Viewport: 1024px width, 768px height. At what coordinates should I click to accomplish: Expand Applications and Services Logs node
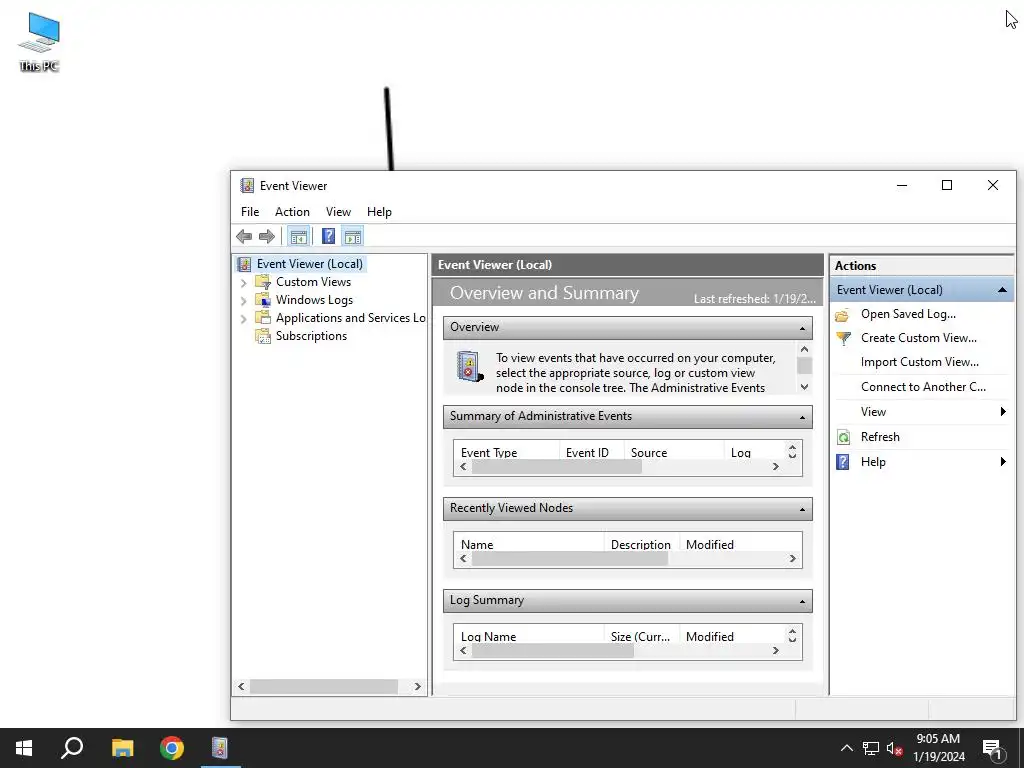click(x=244, y=319)
